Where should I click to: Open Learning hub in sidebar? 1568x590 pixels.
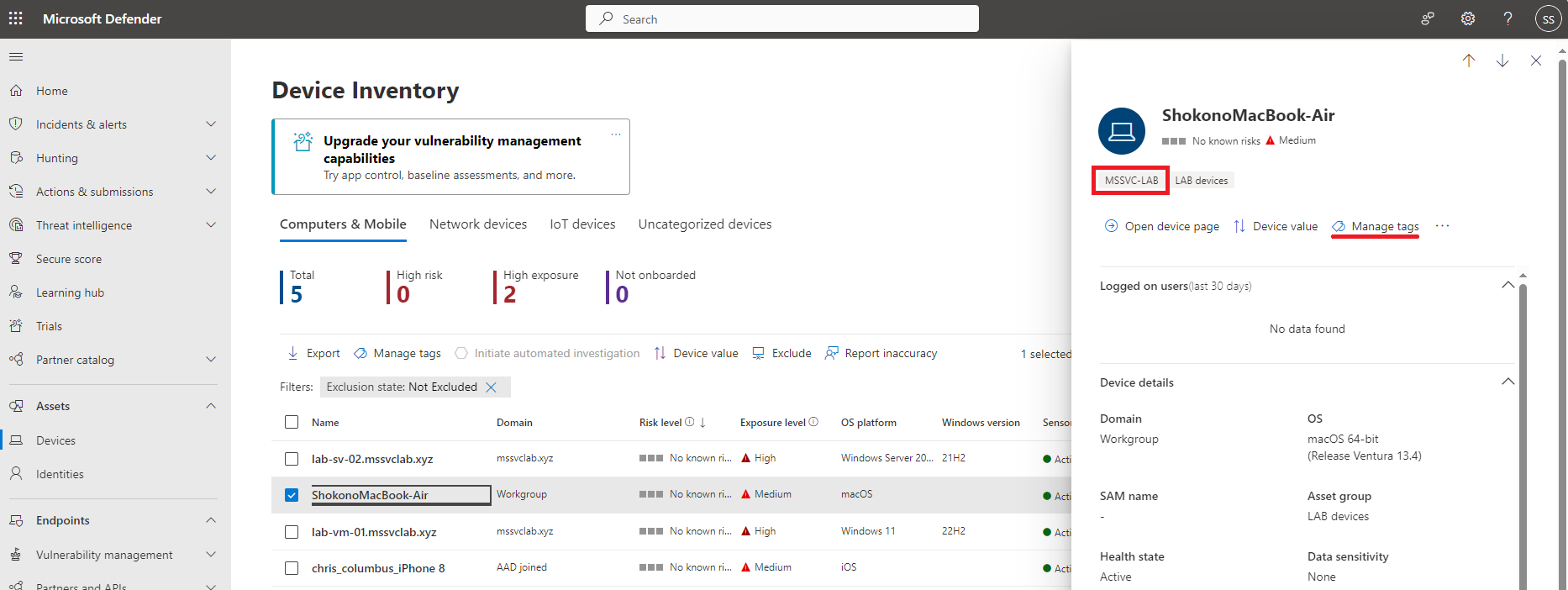coord(70,292)
